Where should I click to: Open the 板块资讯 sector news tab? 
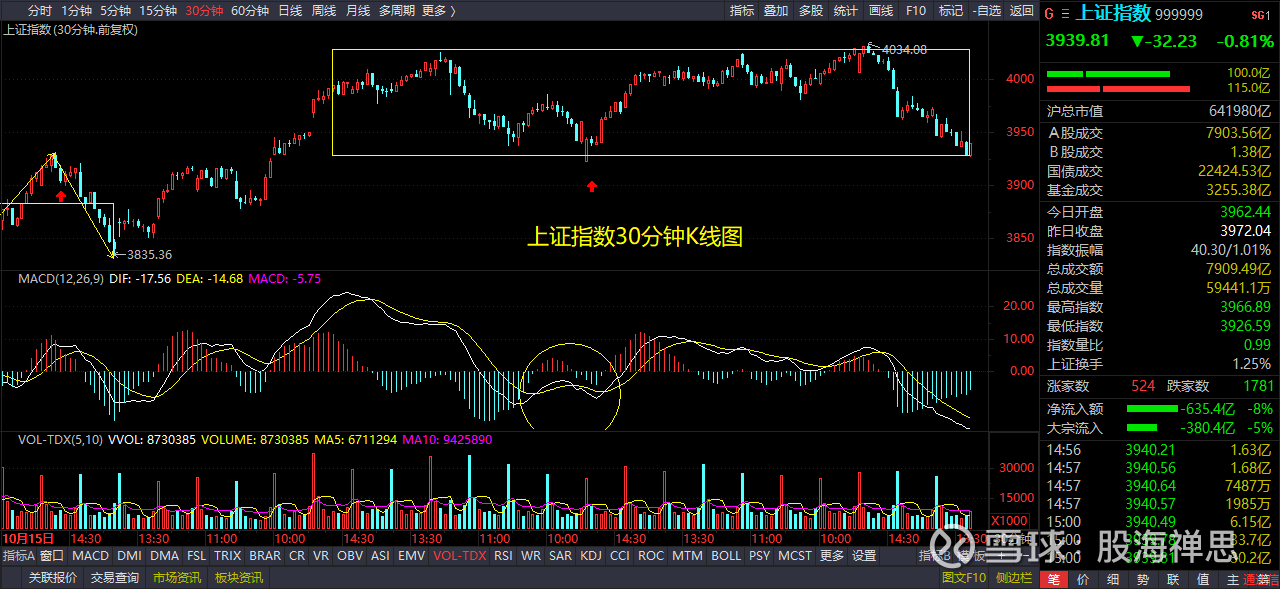point(239,578)
